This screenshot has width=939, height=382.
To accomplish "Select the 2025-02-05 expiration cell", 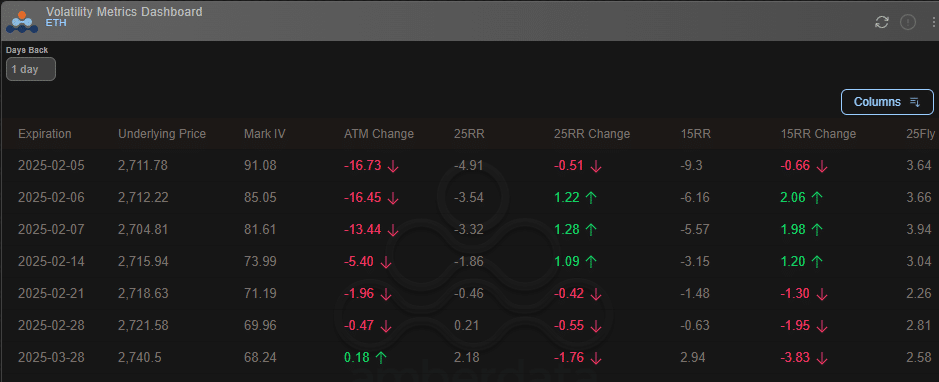I will click(52, 166).
